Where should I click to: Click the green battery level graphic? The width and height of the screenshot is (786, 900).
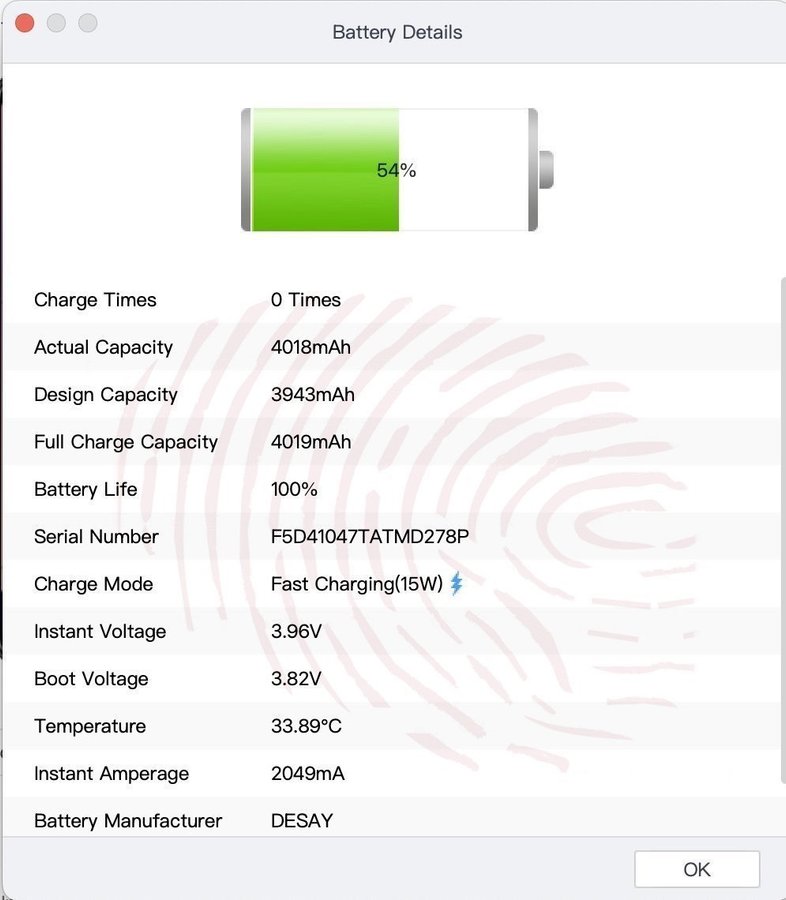coord(325,170)
